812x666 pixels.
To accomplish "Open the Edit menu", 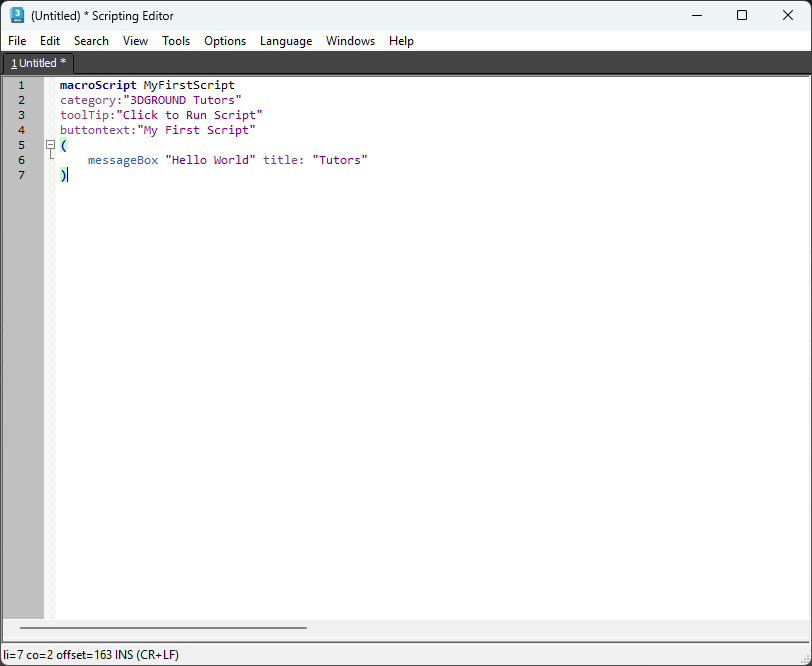I will pyautogui.click(x=50, y=41).
